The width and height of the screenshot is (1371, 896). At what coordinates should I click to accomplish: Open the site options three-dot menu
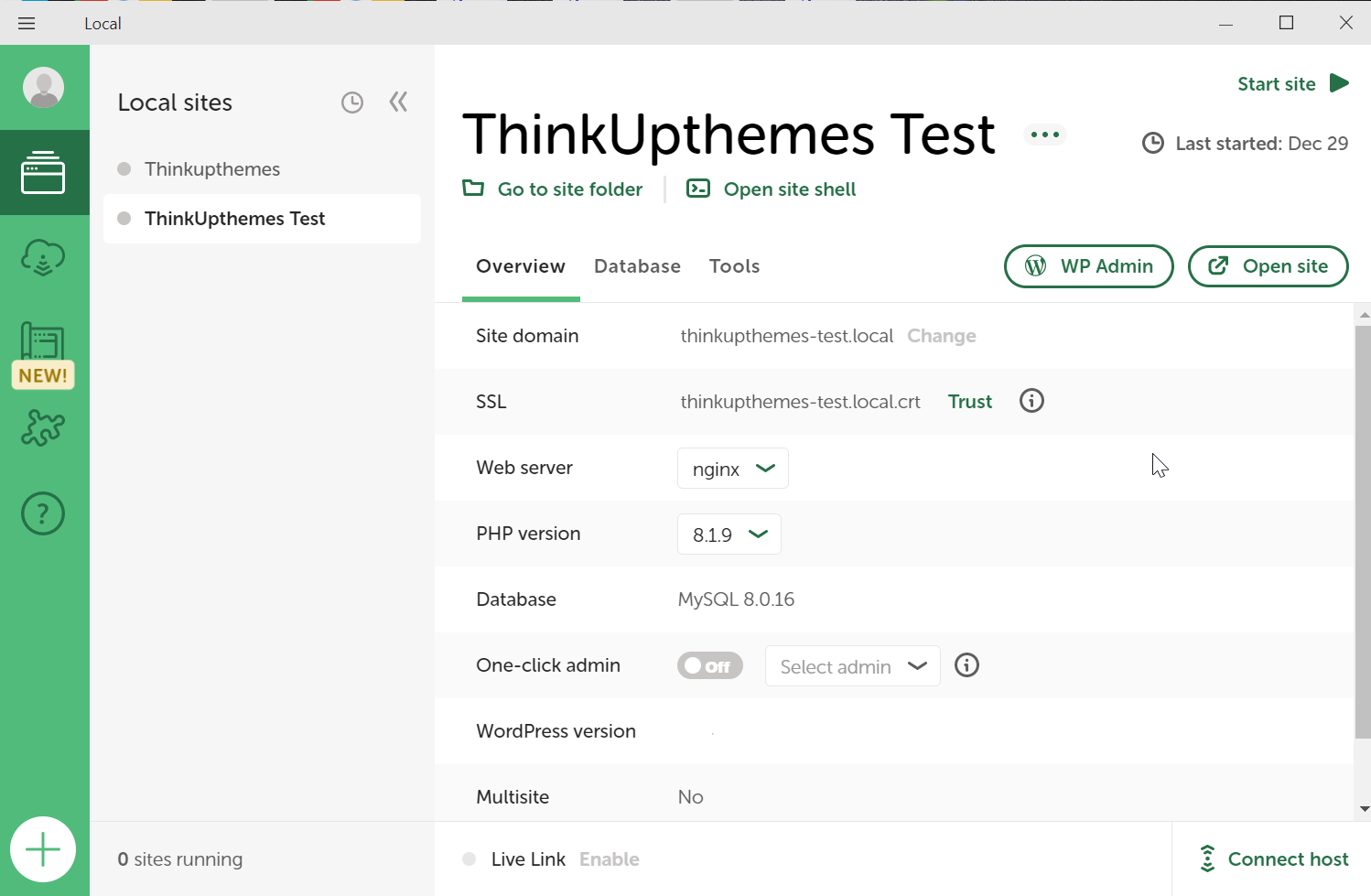1045,135
